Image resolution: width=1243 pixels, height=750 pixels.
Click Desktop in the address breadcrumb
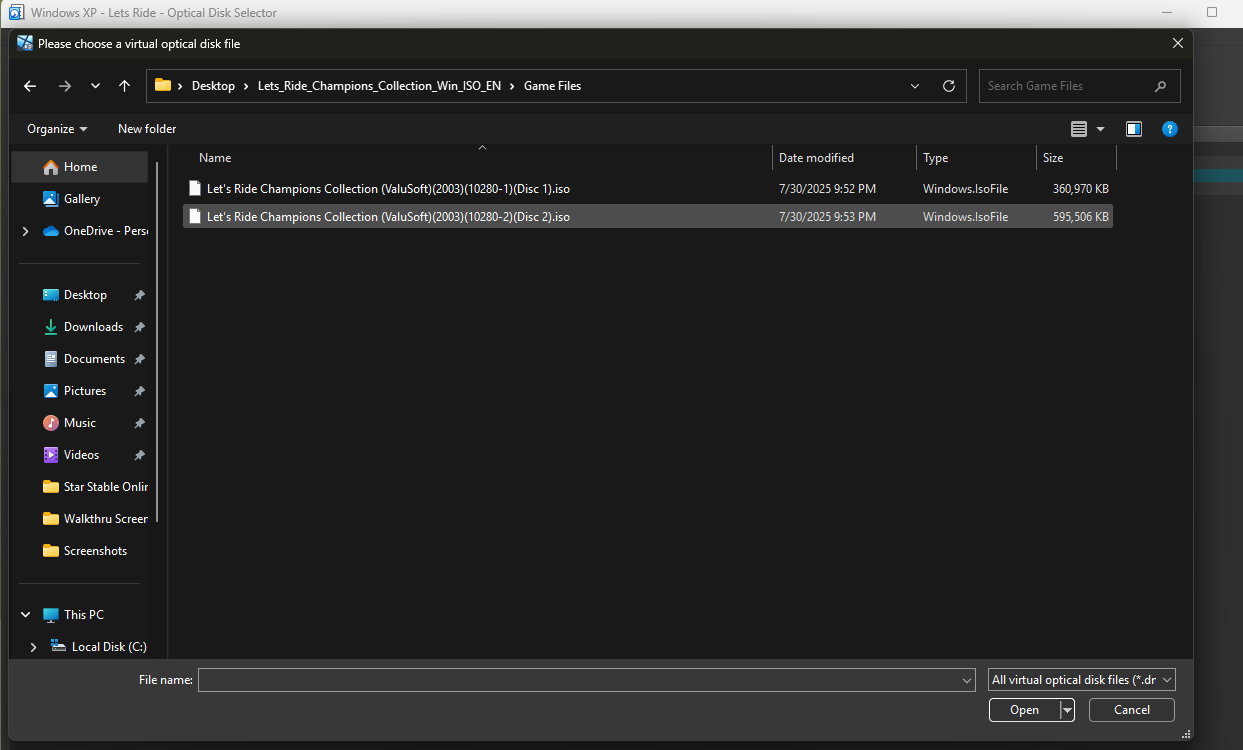point(213,86)
